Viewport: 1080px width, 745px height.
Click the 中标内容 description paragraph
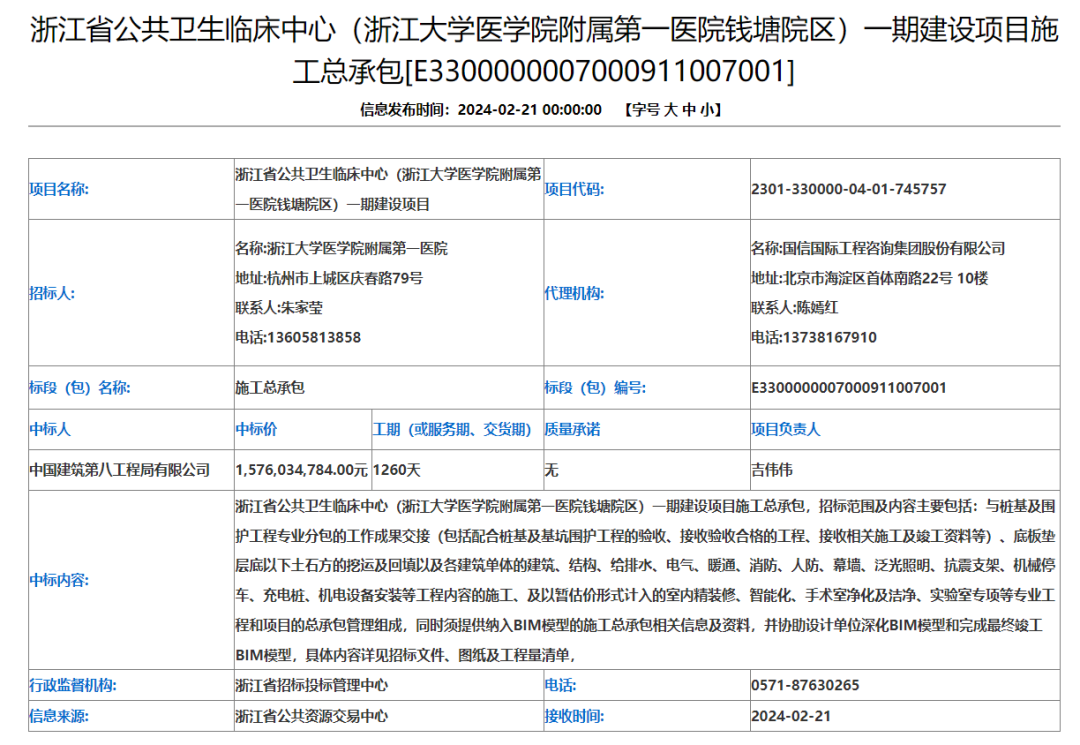pos(645,580)
